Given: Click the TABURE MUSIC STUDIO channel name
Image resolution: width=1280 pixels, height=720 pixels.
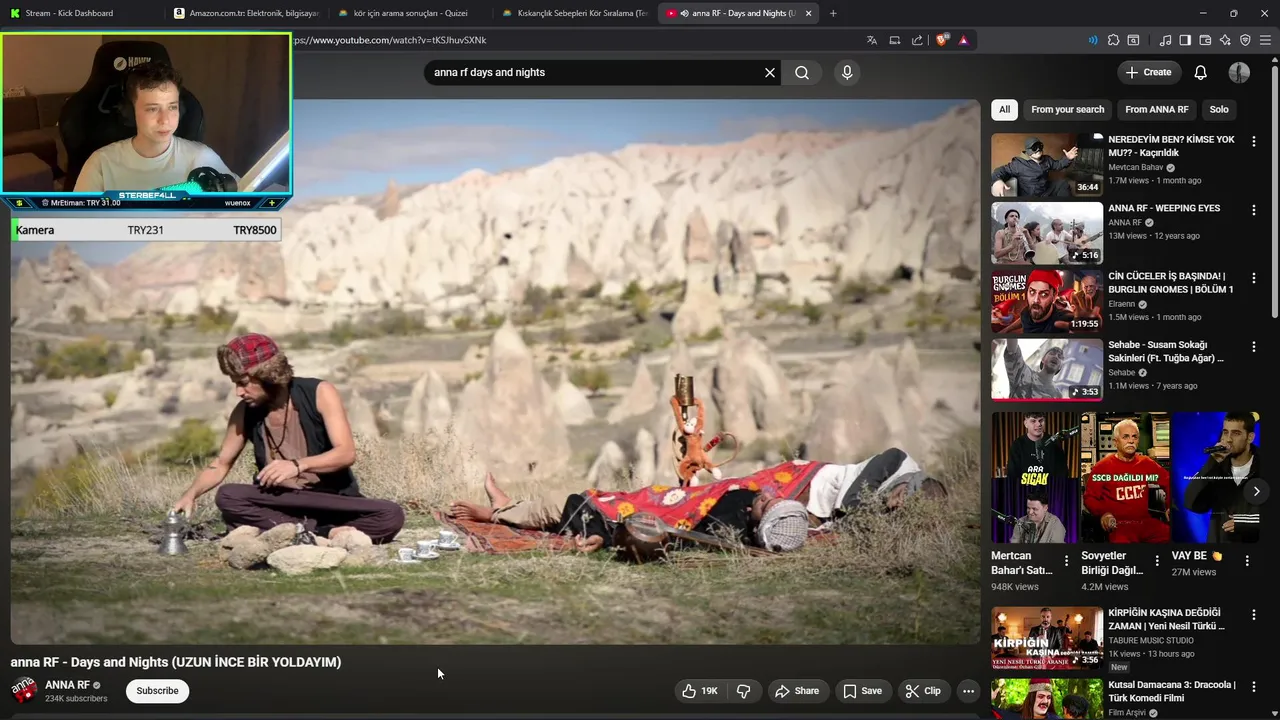Looking at the screenshot, I should point(1151,640).
